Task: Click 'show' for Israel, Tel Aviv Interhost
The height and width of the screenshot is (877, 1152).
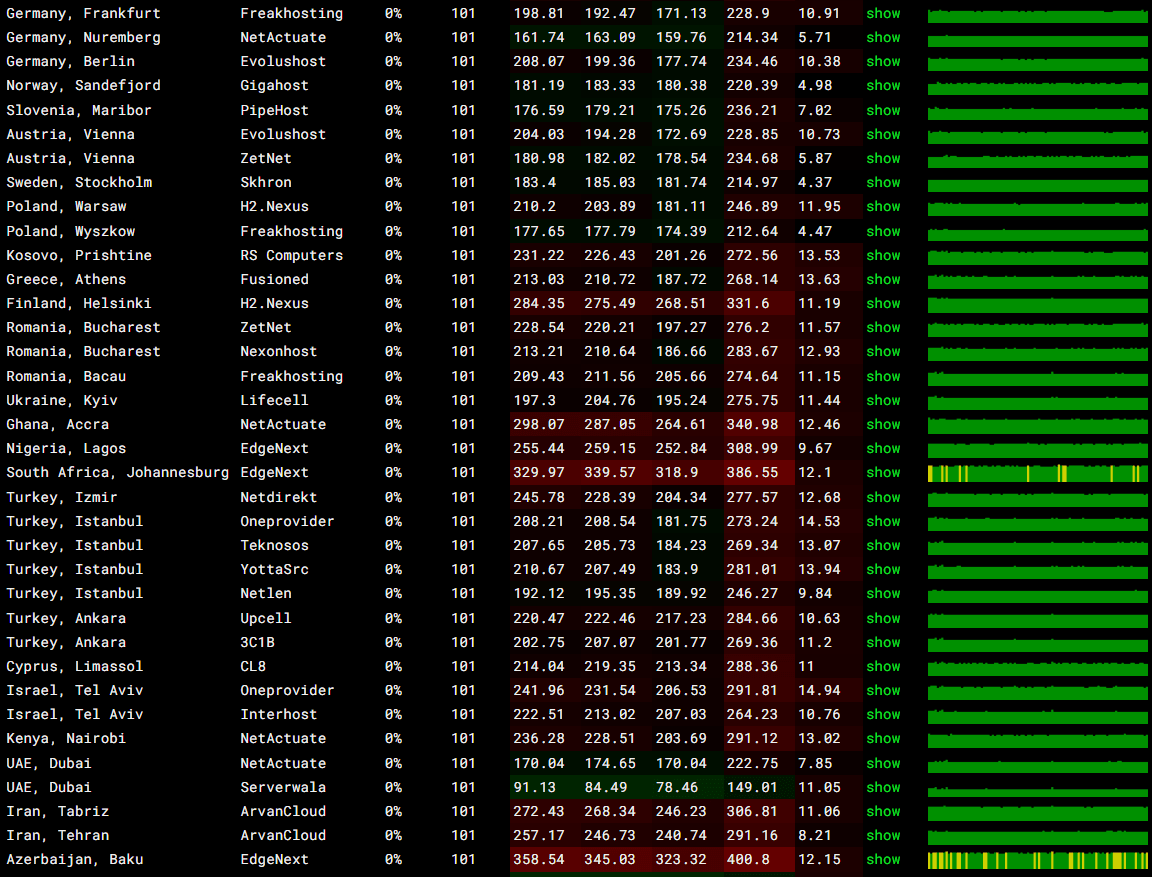Action: coord(883,714)
